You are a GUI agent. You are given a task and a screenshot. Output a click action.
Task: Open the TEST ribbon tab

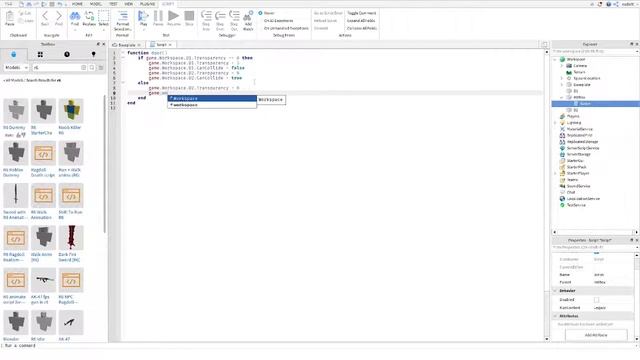(x=113, y=4)
